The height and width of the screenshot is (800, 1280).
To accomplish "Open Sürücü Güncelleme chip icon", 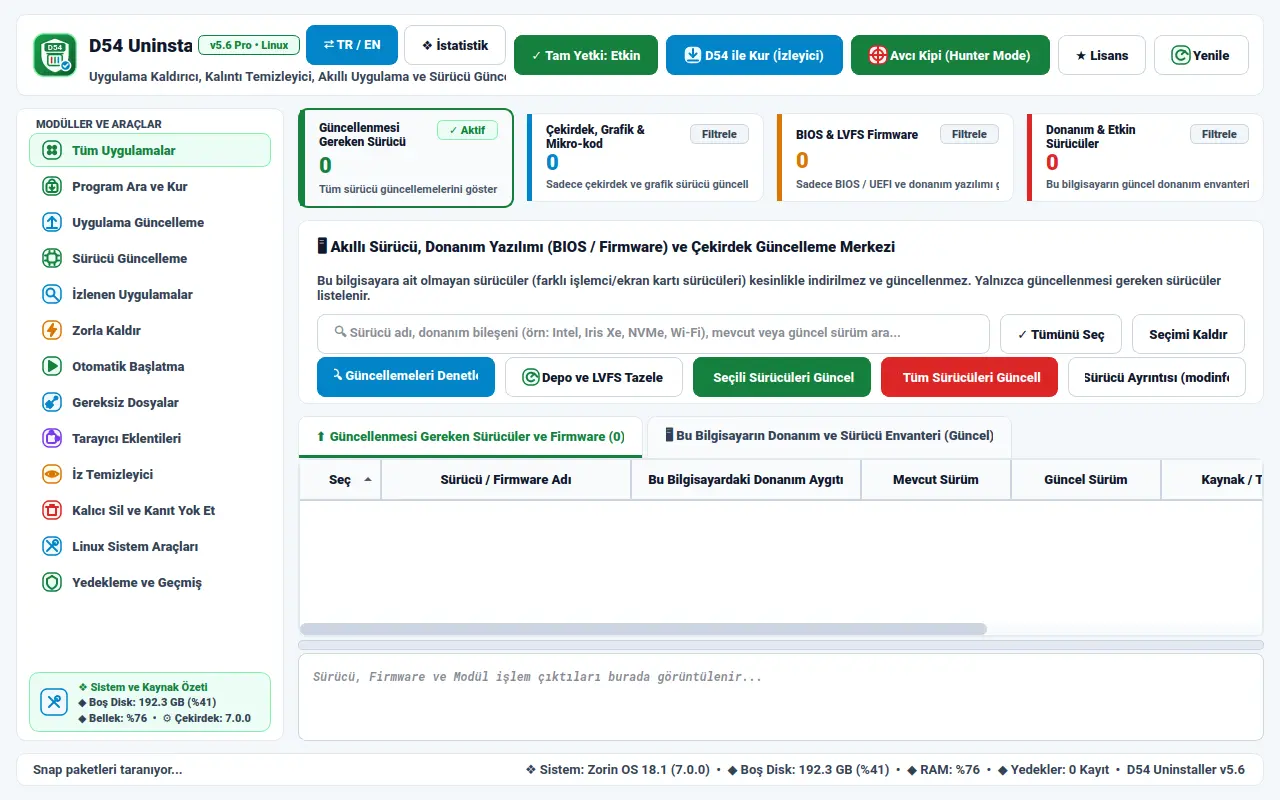I will [x=52, y=259].
